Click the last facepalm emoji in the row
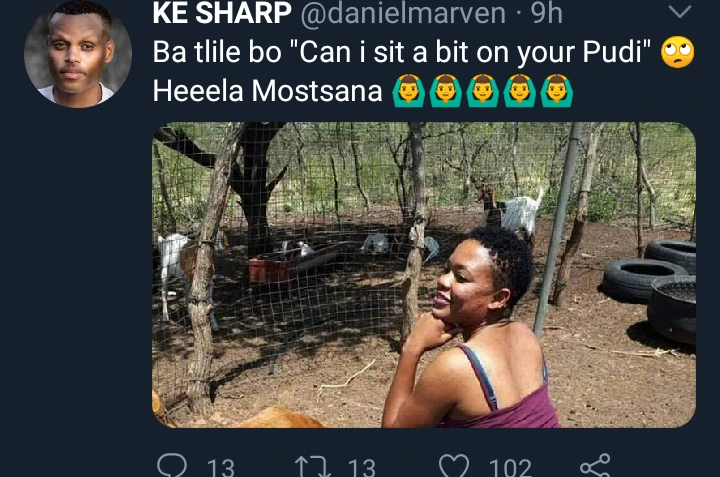This screenshot has height=477, width=720. coord(556,92)
